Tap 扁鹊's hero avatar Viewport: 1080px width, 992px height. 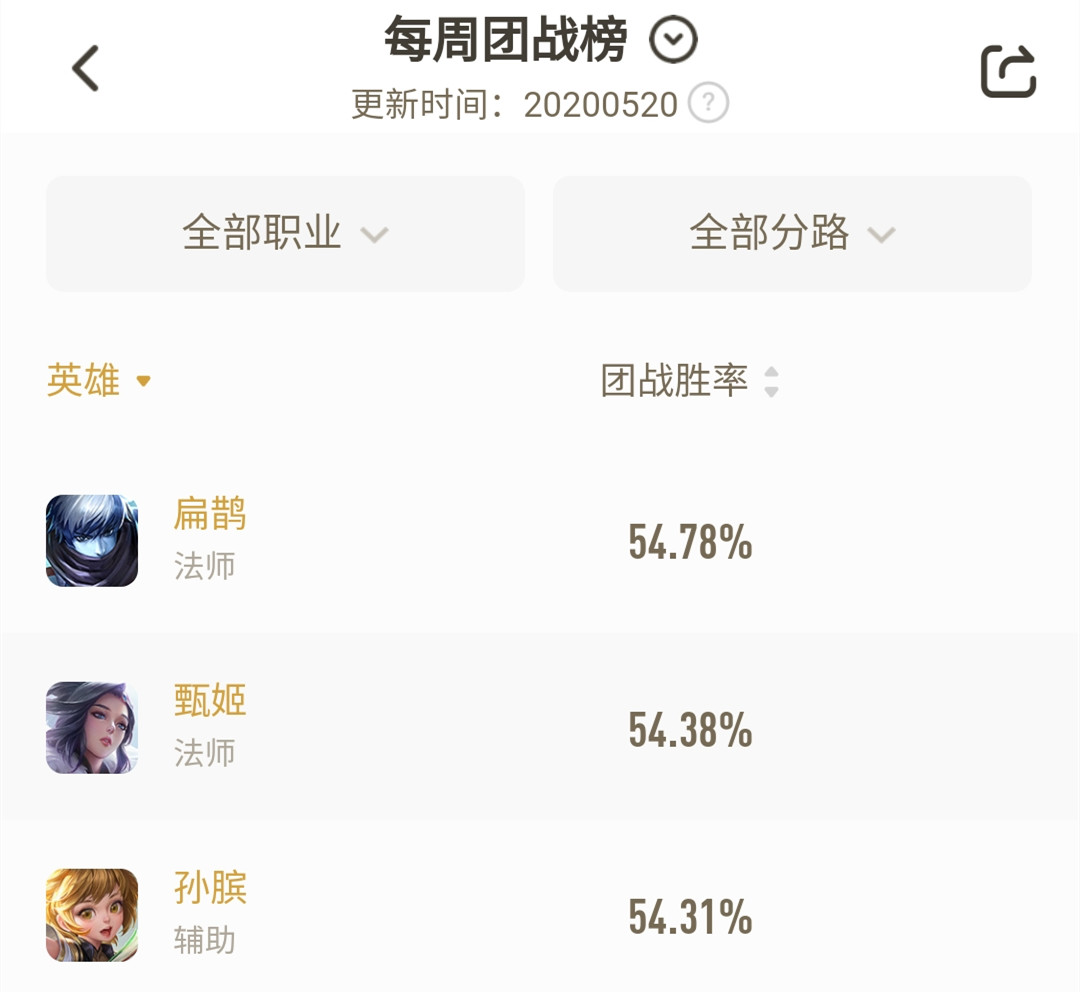(91, 540)
